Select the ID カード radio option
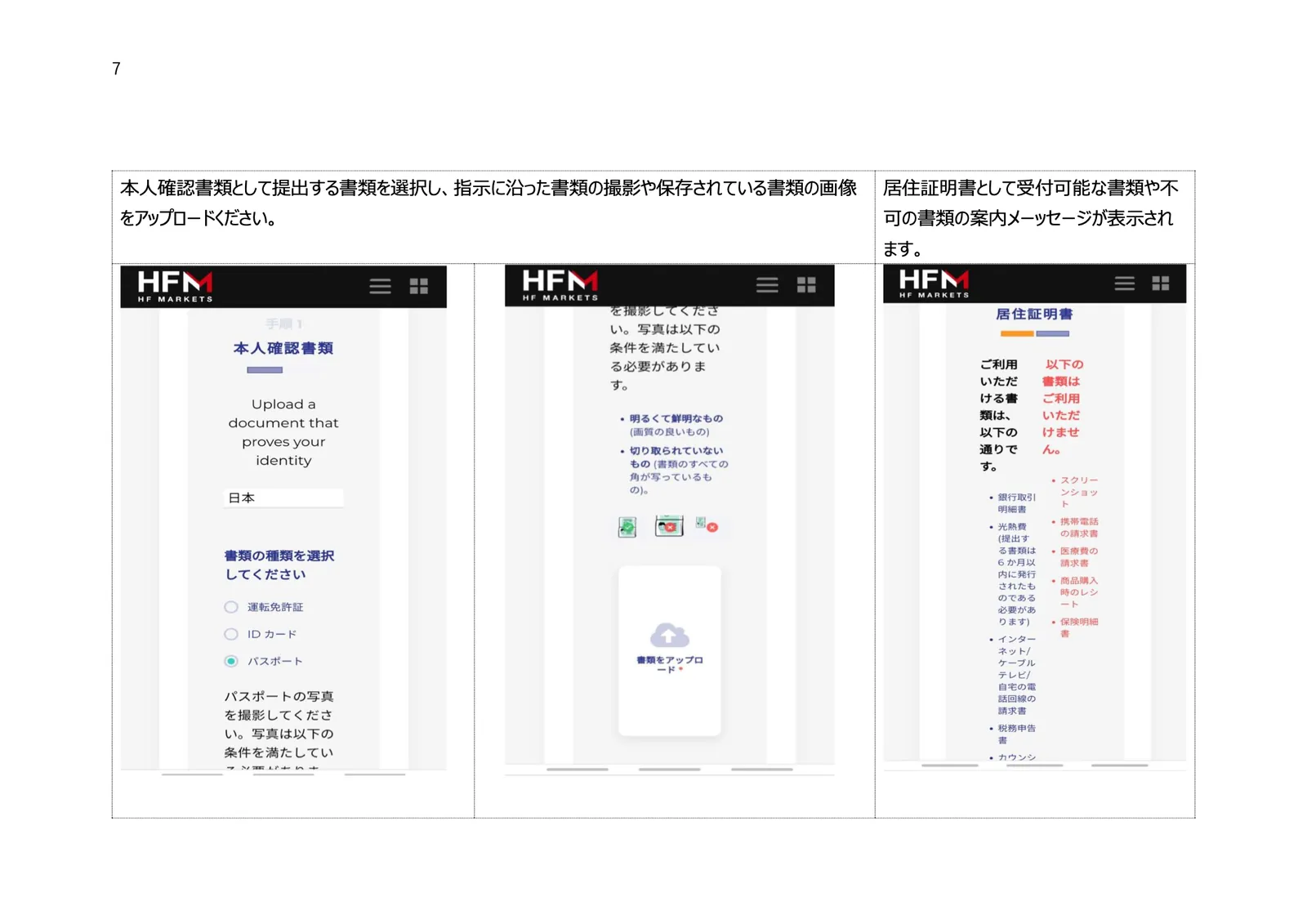Screen dimensions: 1307x924 231,634
